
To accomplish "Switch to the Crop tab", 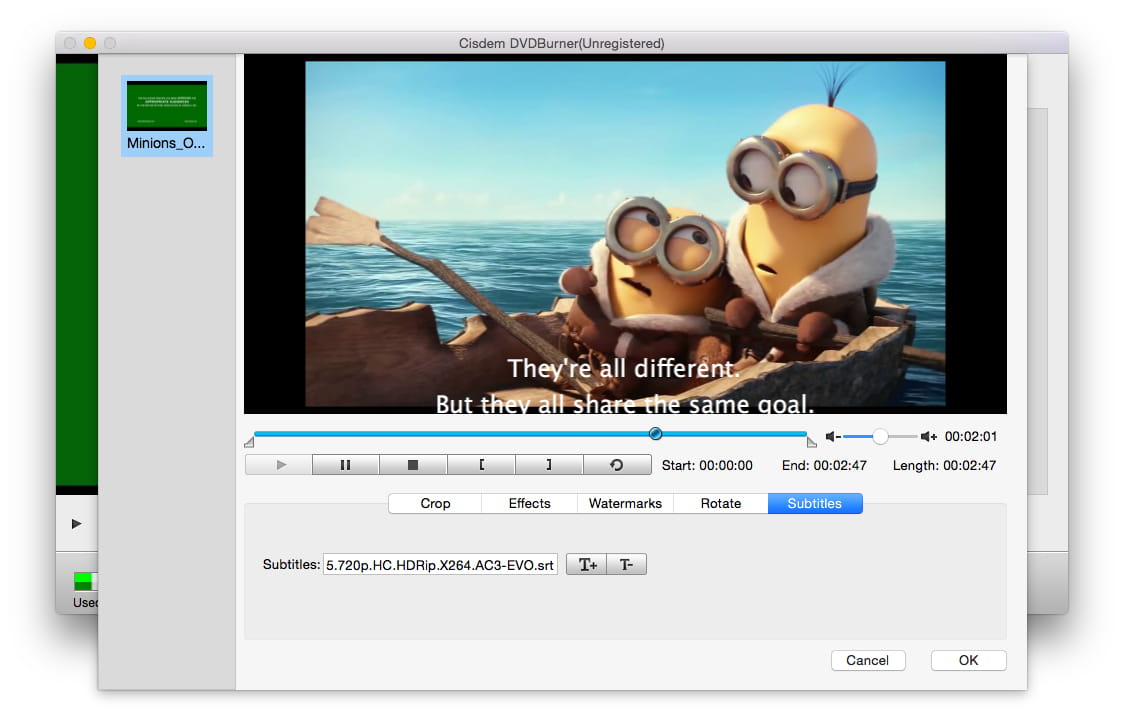I will click(x=435, y=504).
